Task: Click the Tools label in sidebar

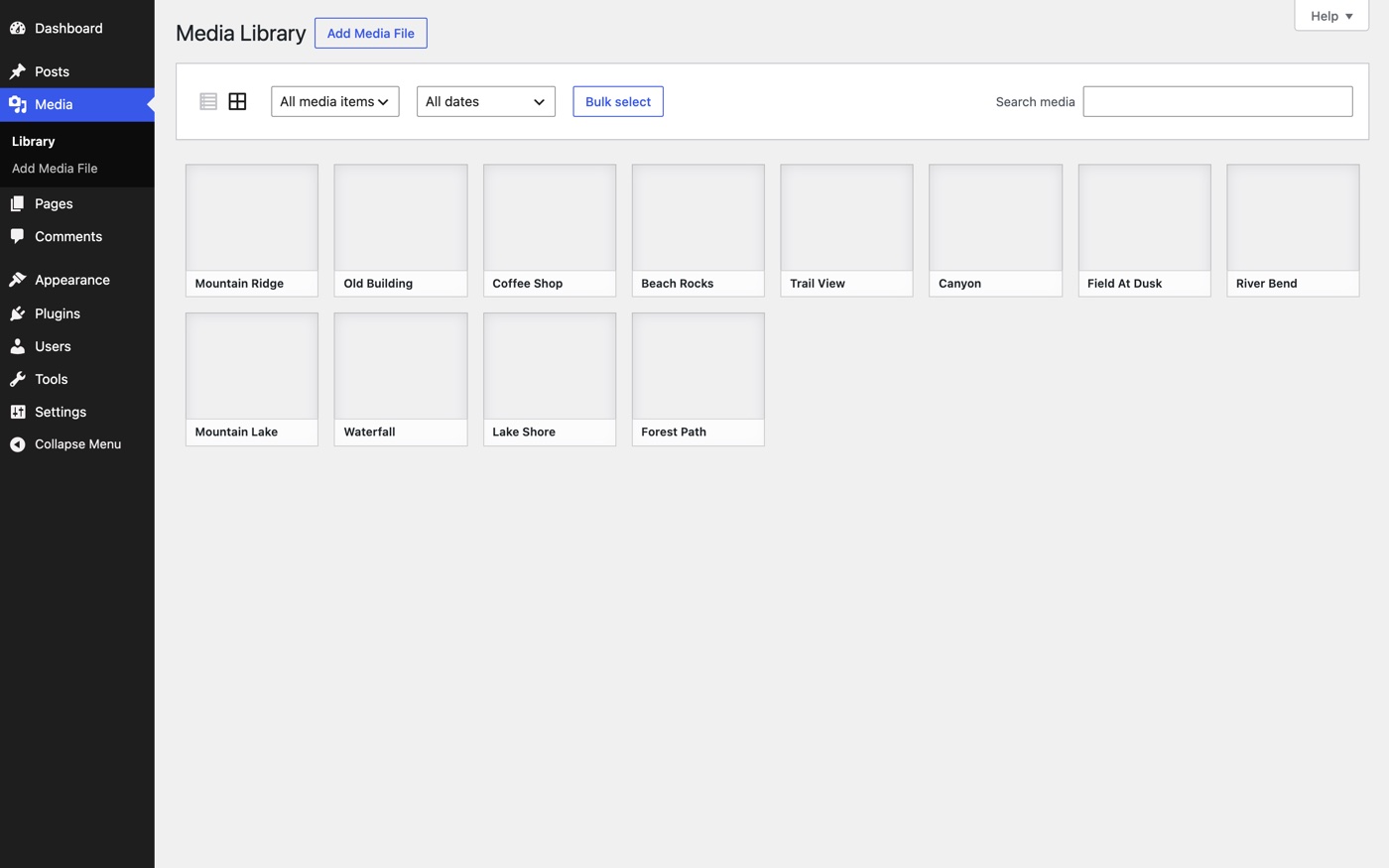Action: (52, 379)
